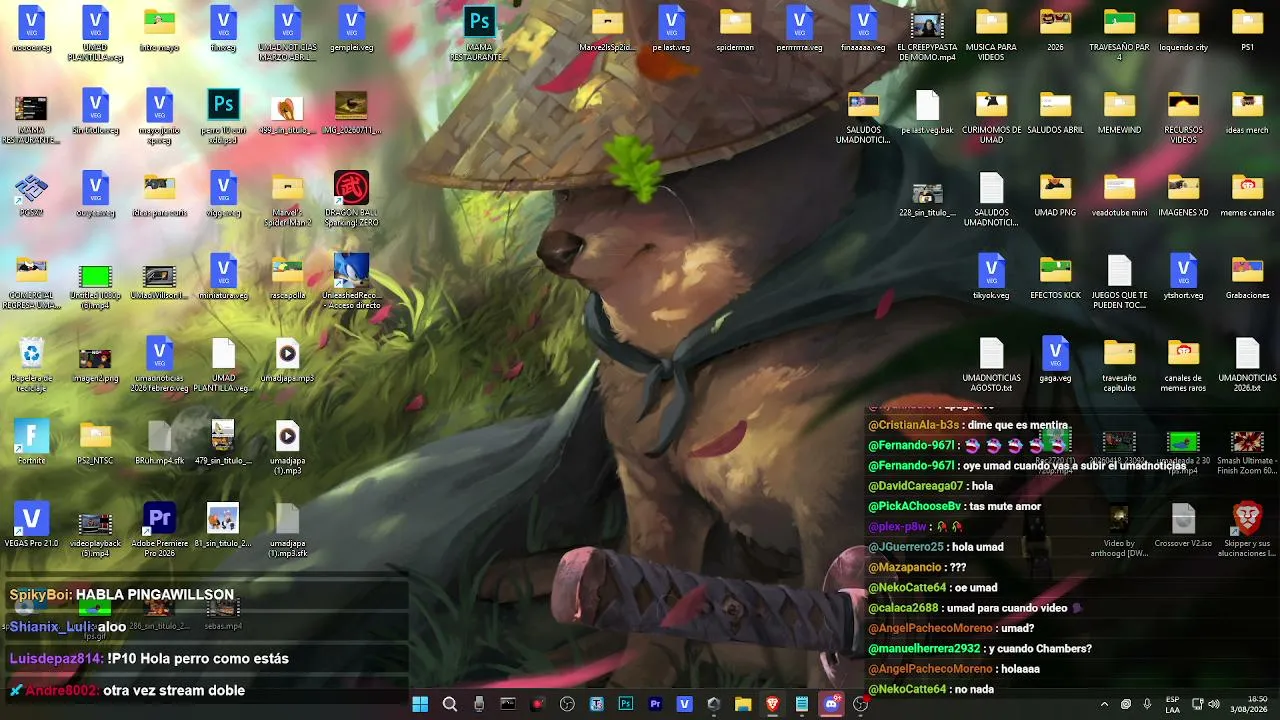Screen dimensions: 1280x720
Task: Select the UnleashedReco Sonic shortcut
Action: (x=351, y=281)
